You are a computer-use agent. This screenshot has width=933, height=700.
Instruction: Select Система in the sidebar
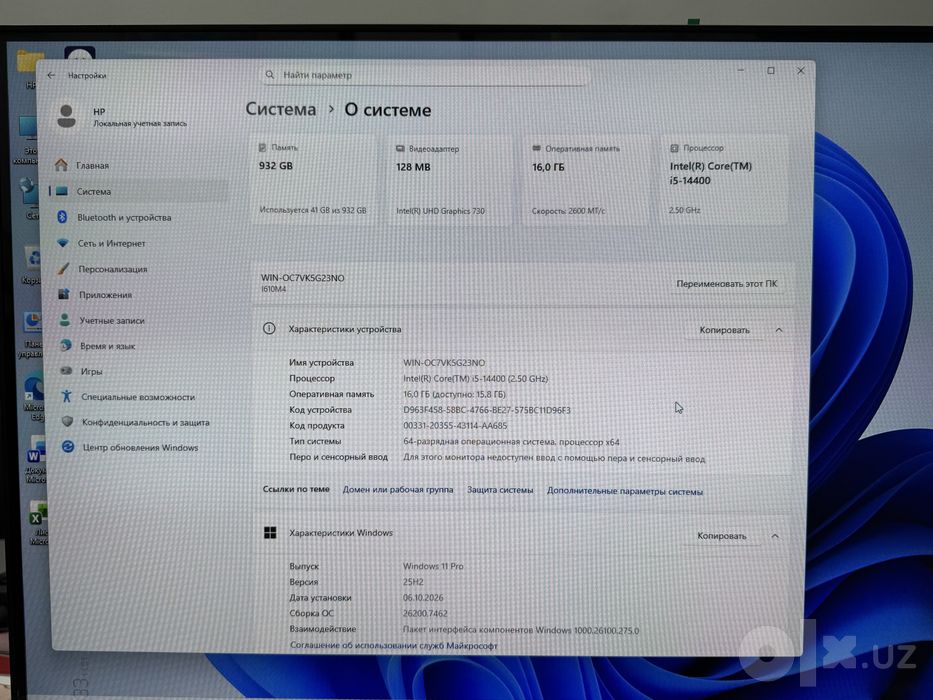click(139, 192)
